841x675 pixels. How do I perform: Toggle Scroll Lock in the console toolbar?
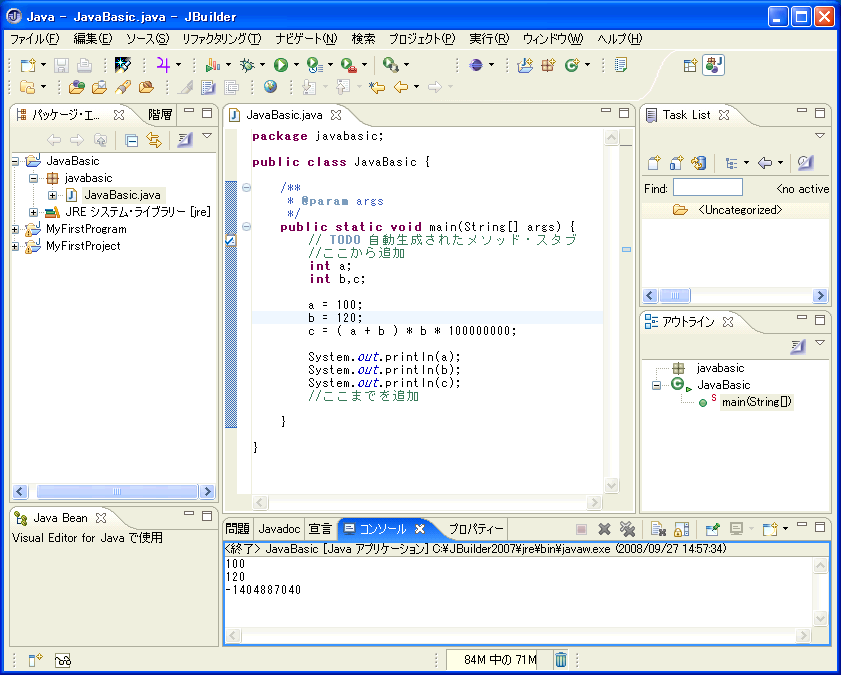tap(681, 529)
